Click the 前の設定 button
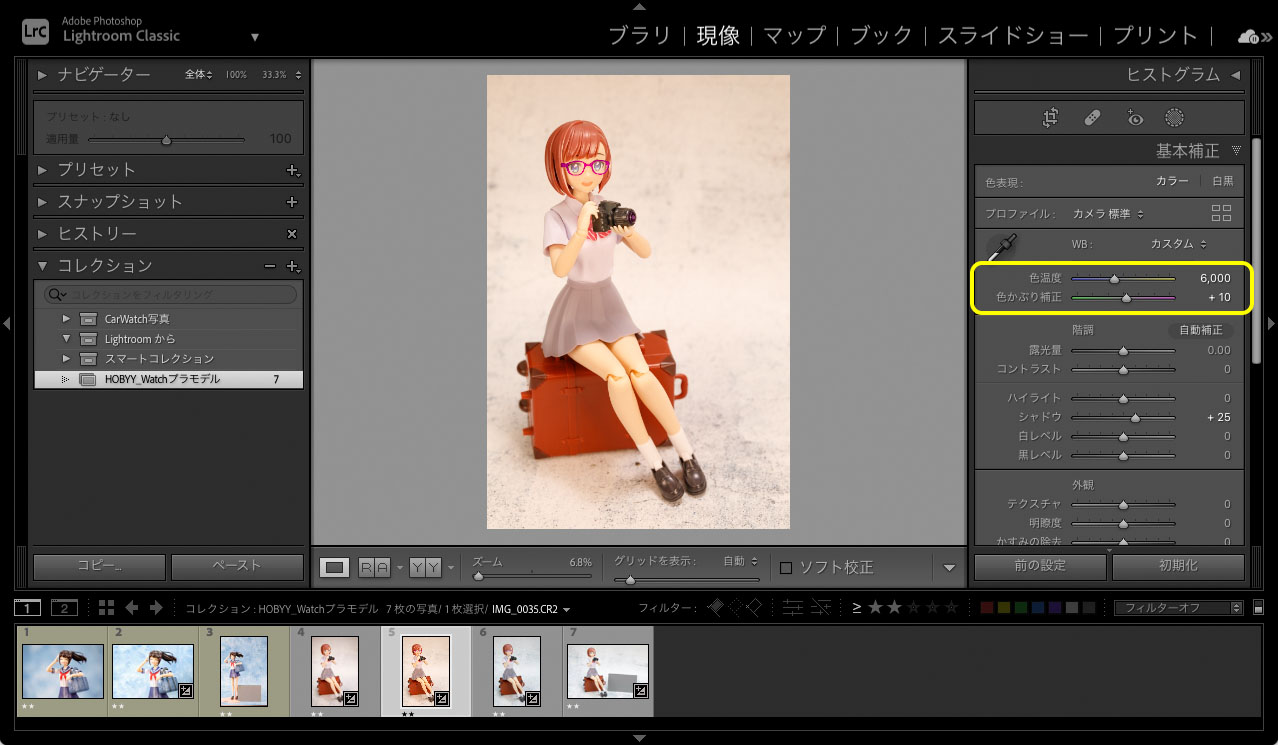This screenshot has height=745, width=1278. point(1040,566)
